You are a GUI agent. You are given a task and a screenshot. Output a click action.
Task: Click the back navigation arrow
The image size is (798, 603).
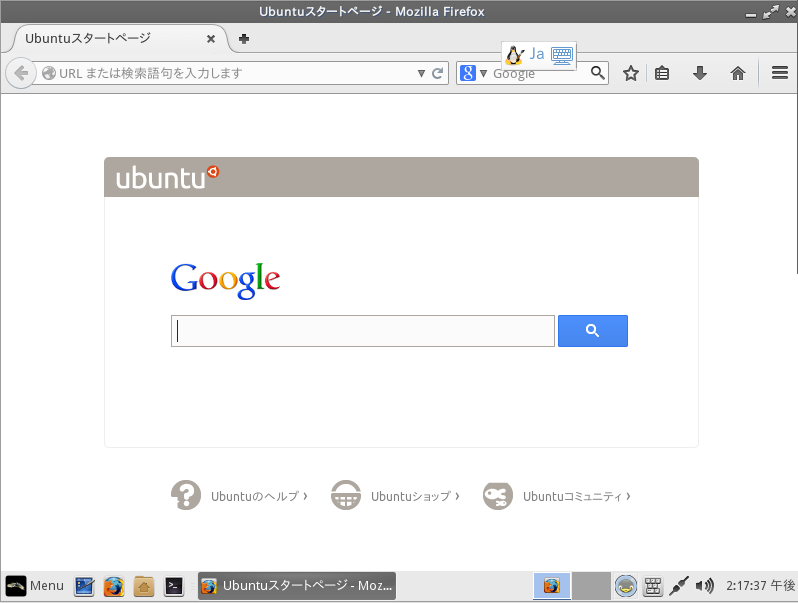click(21, 73)
